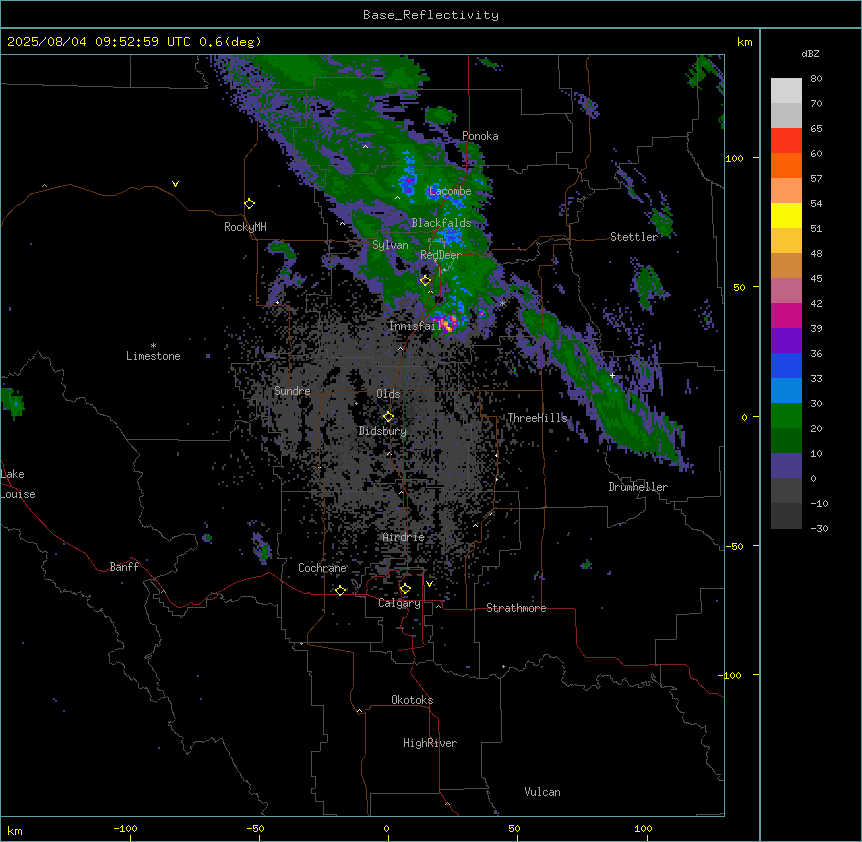Pick the brown swatch between 48 and 45 dBZ
Image resolution: width=862 pixels, height=842 pixels.
(786, 265)
